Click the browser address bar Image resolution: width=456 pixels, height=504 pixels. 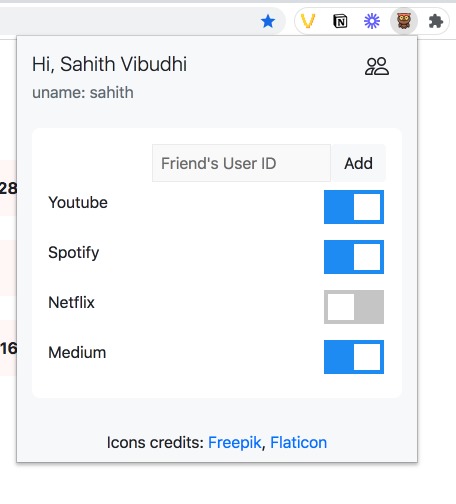(127, 21)
